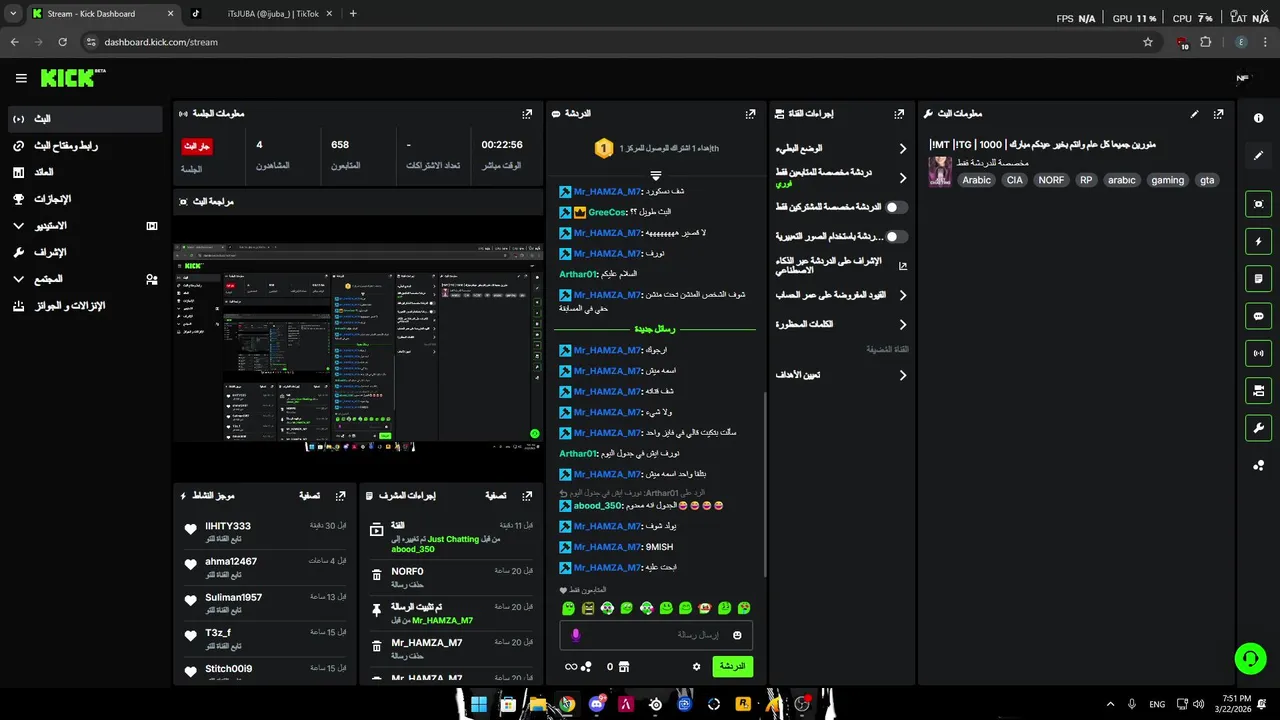Pop out the session info panel
The width and height of the screenshot is (1280, 720).
click(527, 114)
